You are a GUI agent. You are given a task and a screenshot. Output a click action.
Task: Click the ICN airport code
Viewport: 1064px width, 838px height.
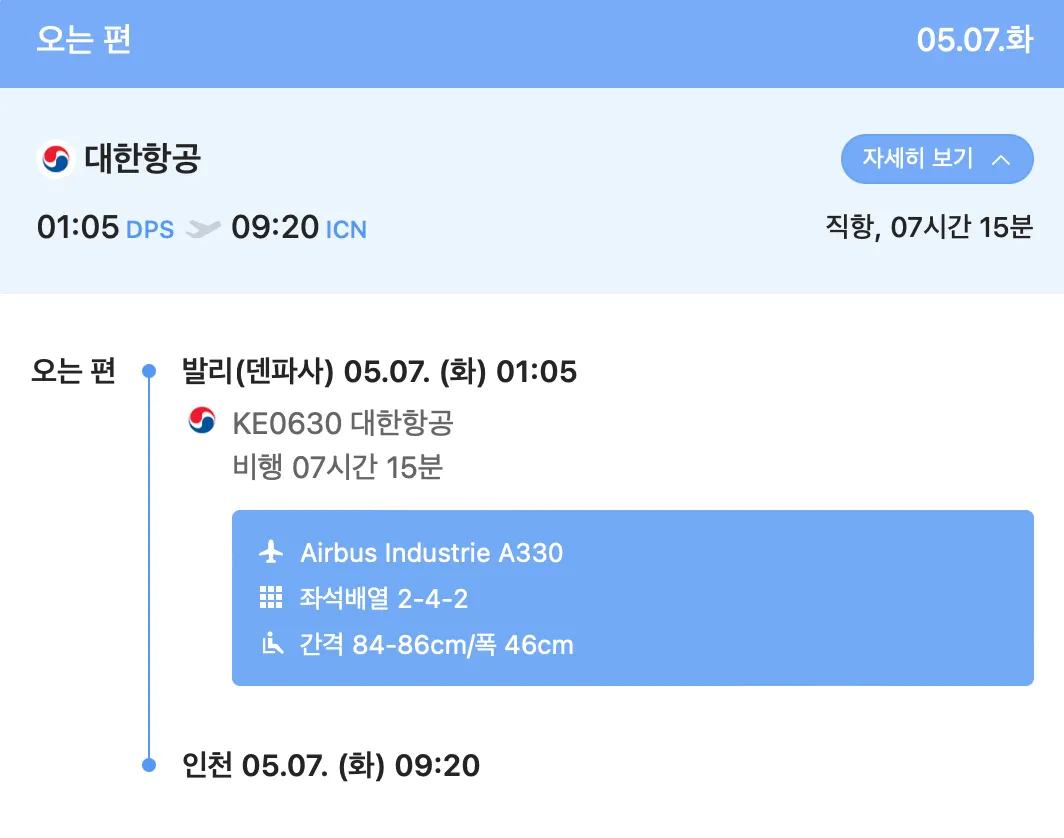(x=346, y=230)
